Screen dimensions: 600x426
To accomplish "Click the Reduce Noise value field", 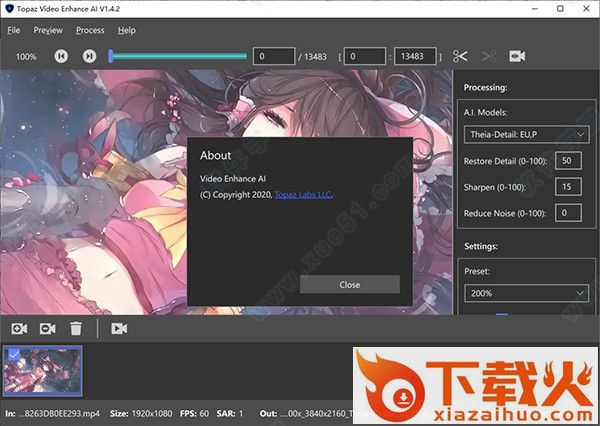I will coord(568,213).
